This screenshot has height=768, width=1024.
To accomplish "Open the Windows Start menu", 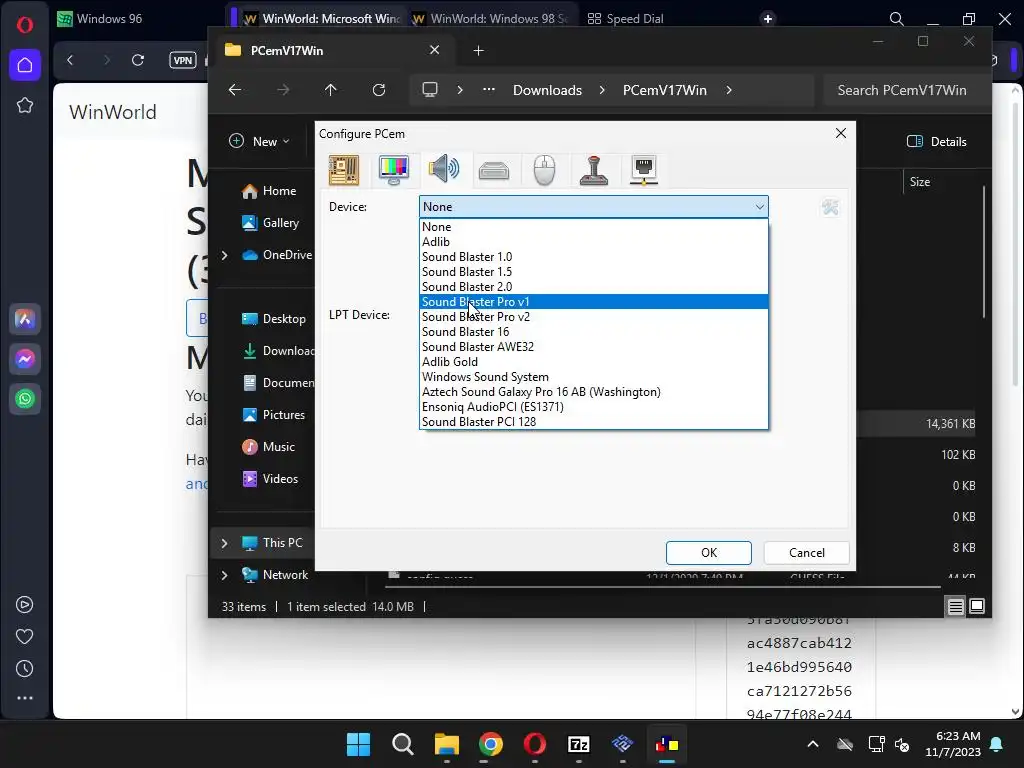I will (358, 744).
